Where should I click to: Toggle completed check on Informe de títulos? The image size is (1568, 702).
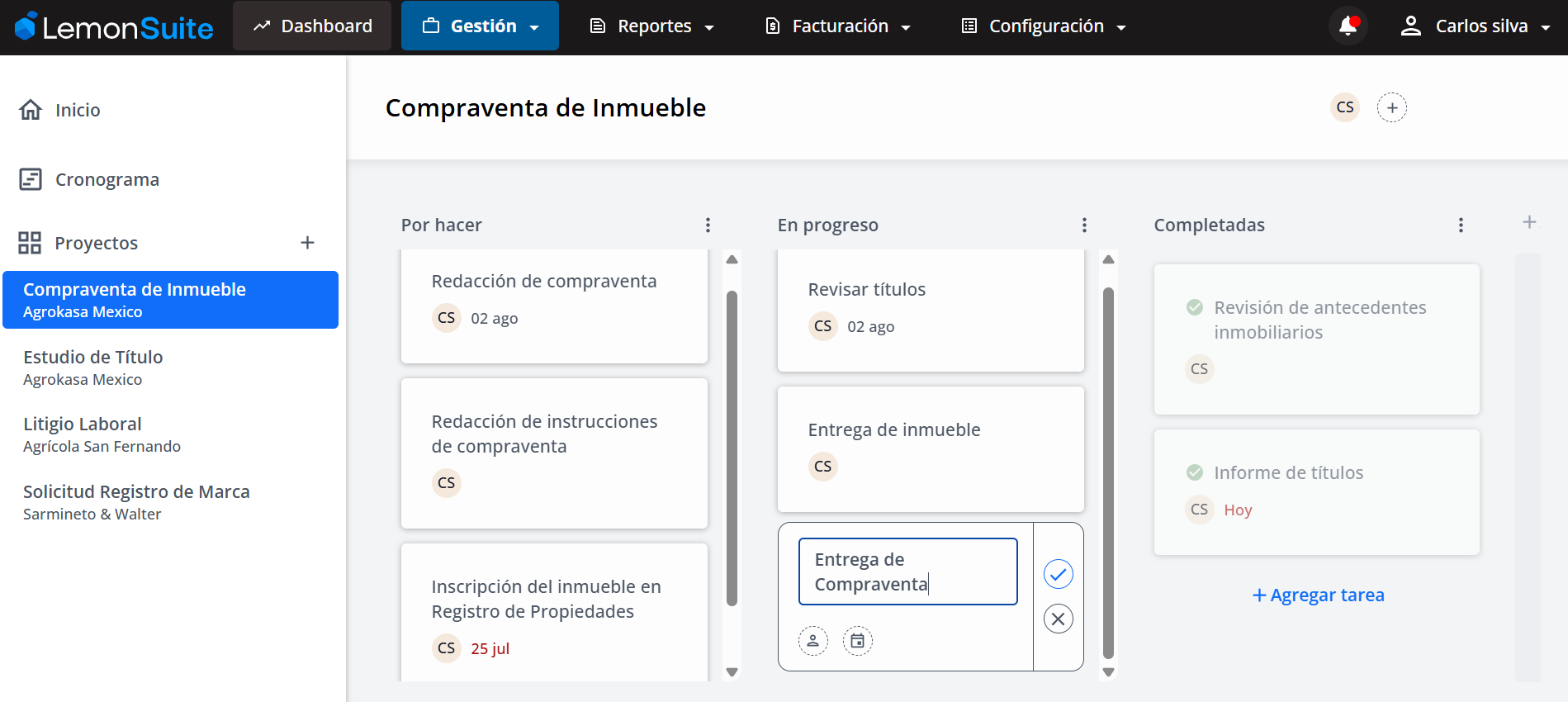[1195, 472]
